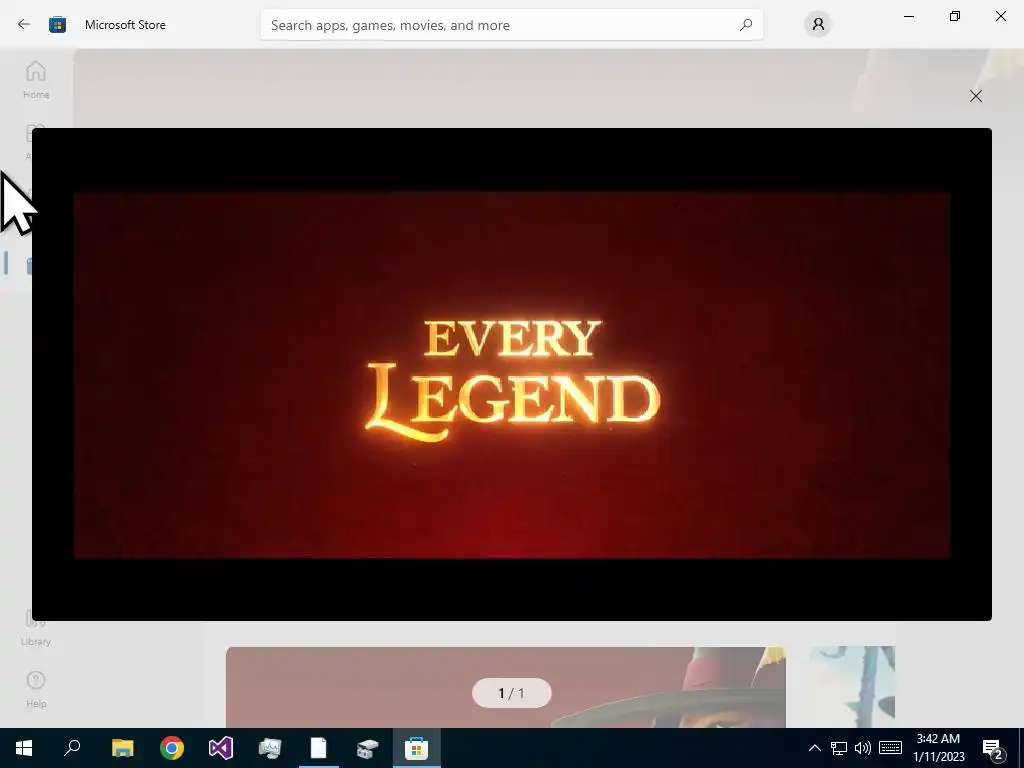The height and width of the screenshot is (768, 1024).
Task: Open the Home section in sidebar
Action: click(x=36, y=80)
